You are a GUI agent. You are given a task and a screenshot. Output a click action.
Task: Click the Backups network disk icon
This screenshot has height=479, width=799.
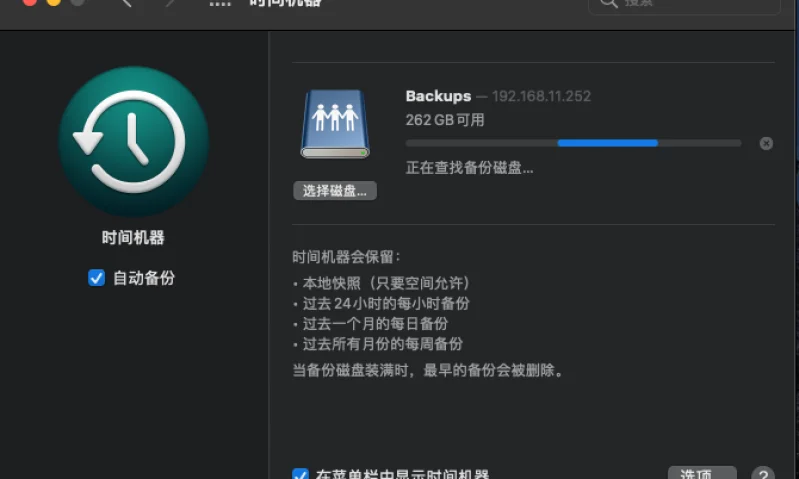pyautogui.click(x=335, y=123)
